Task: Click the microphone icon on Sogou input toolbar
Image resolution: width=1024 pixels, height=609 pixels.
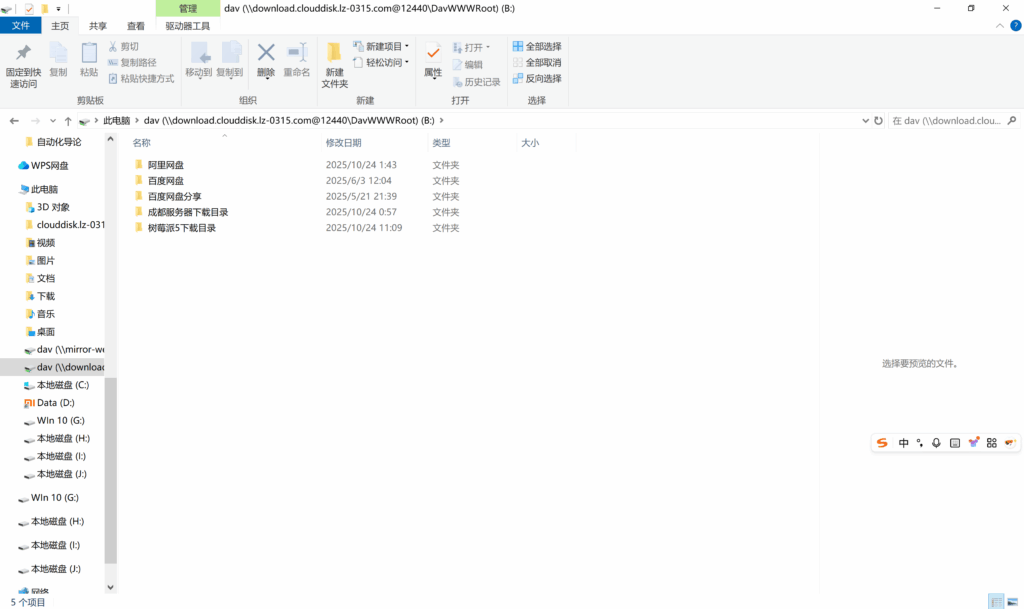Action: [936, 443]
